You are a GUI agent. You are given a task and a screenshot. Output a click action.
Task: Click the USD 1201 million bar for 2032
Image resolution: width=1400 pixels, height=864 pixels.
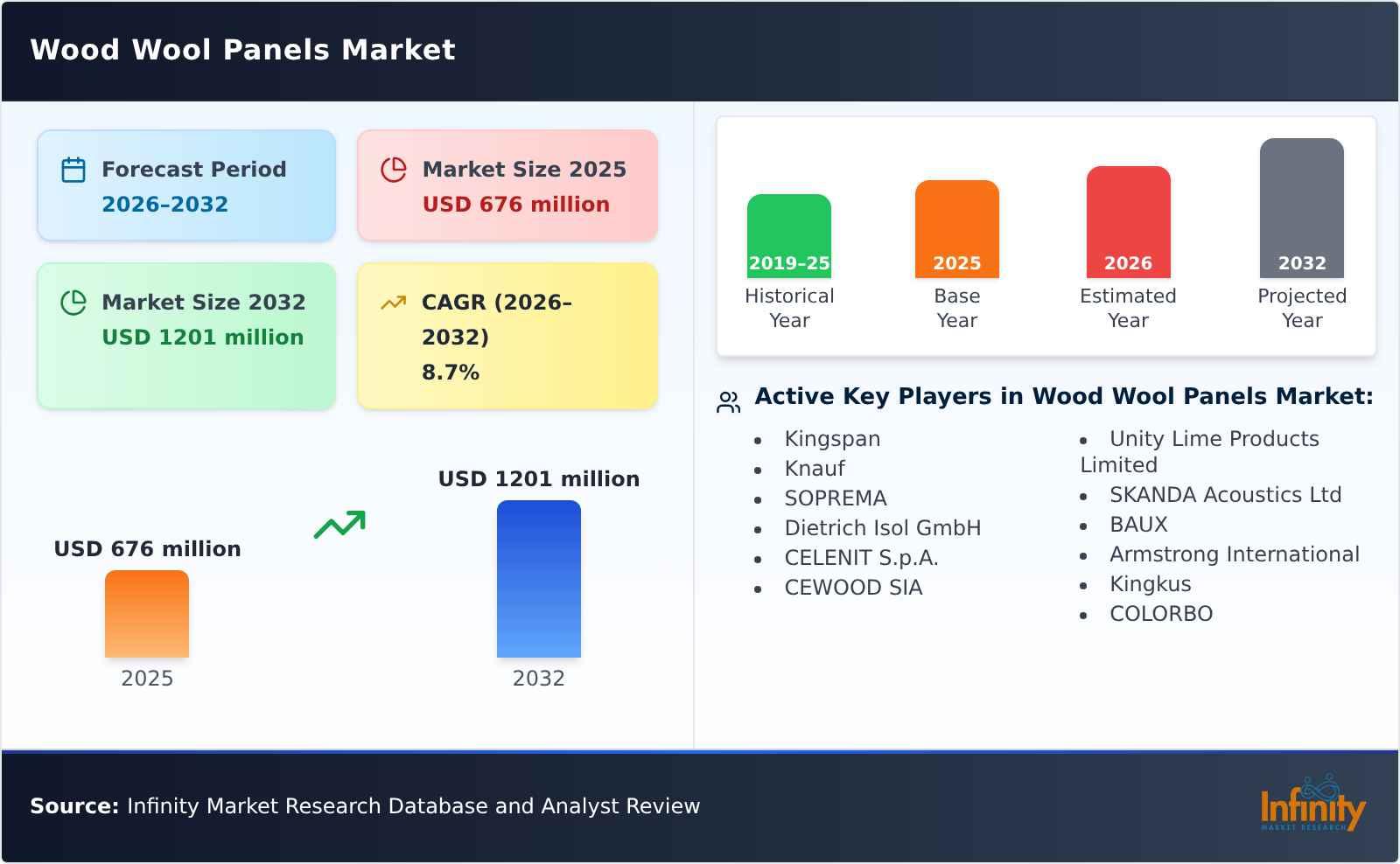(x=539, y=577)
